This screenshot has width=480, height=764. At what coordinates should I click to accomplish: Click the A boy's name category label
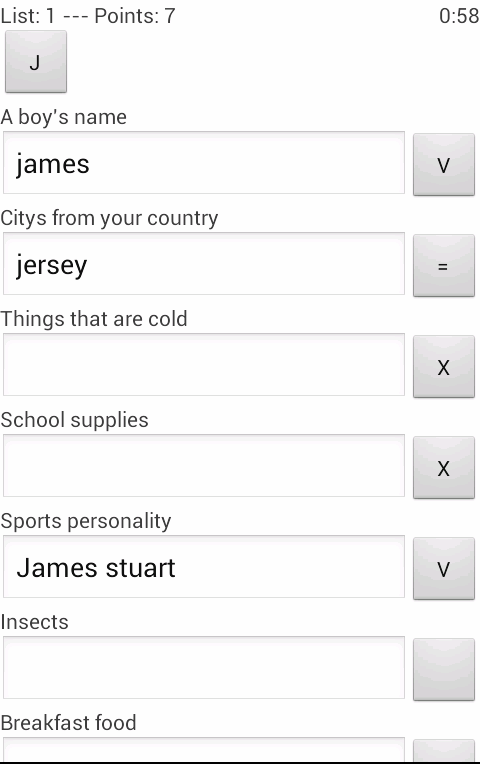point(63,117)
